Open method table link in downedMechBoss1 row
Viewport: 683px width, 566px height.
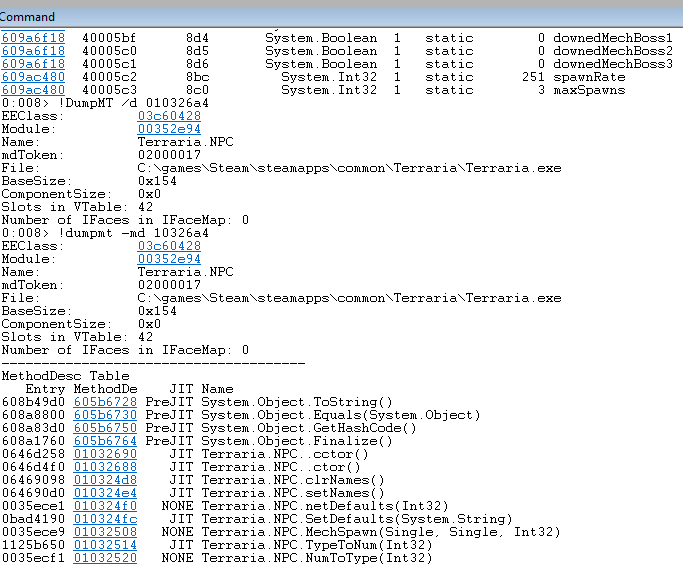point(33,38)
